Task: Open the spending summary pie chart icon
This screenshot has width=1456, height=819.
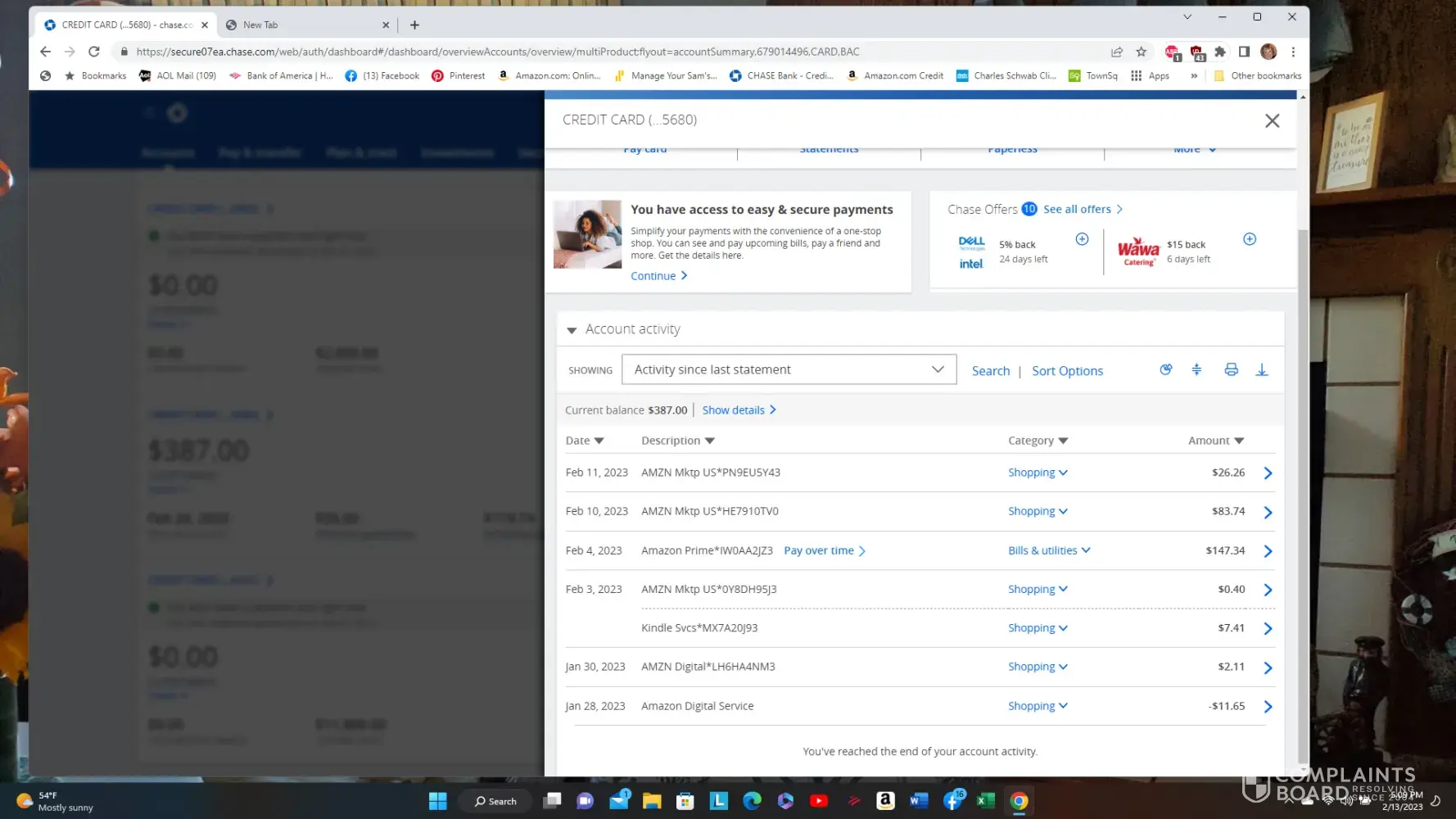Action: coord(1165,370)
